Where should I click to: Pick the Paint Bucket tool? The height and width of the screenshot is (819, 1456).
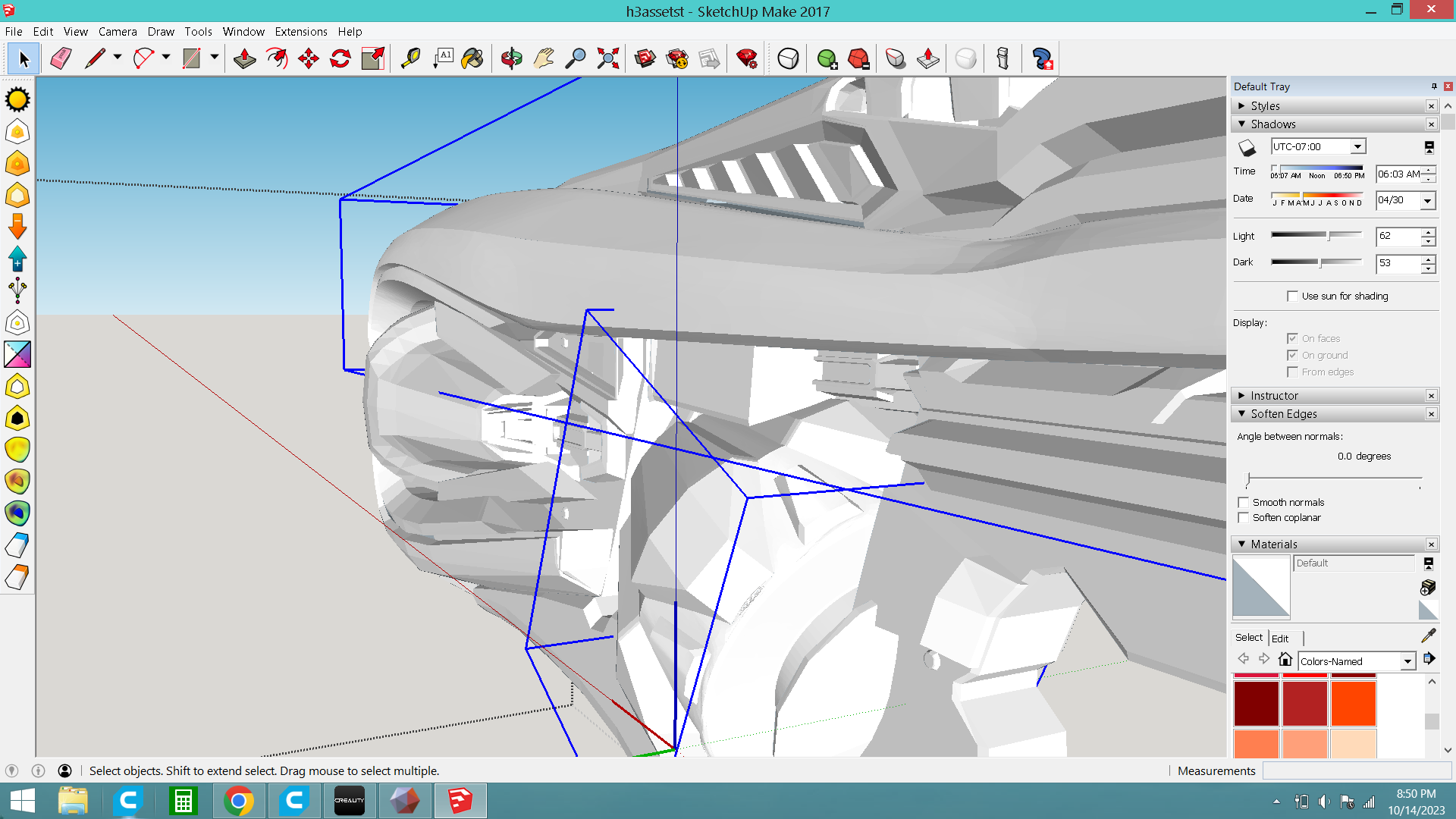point(472,58)
